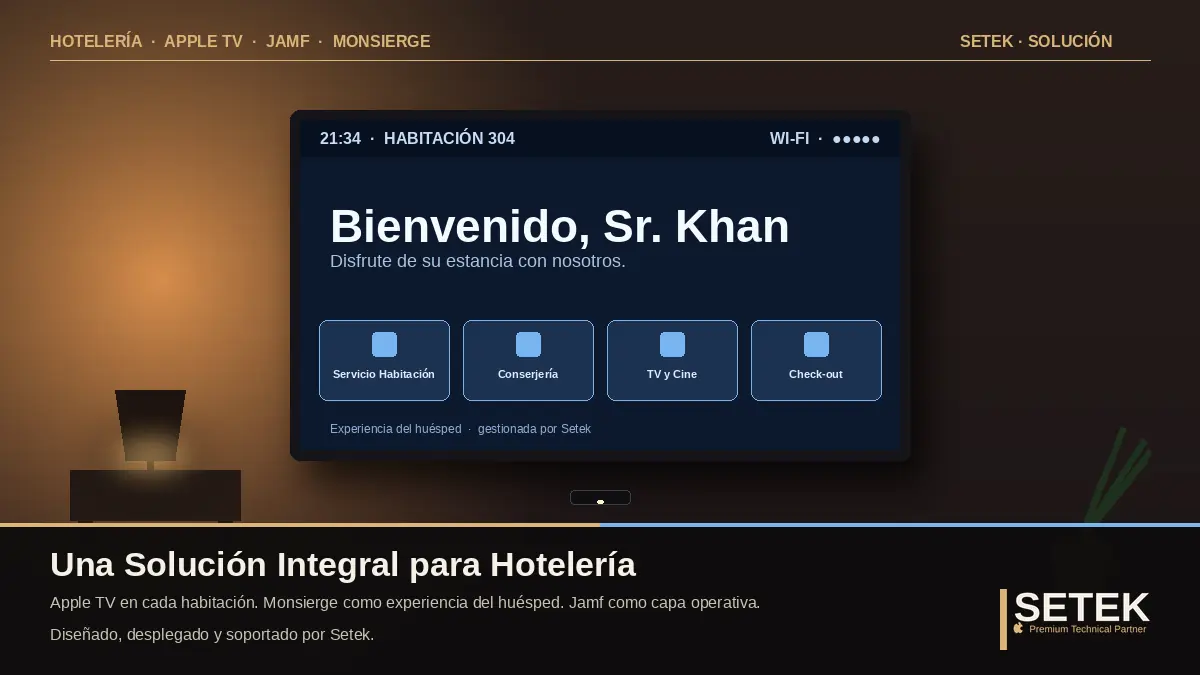This screenshot has height=675, width=1200.
Task: Click the "WI-FI" label on the TV
Action: click(789, 139)
